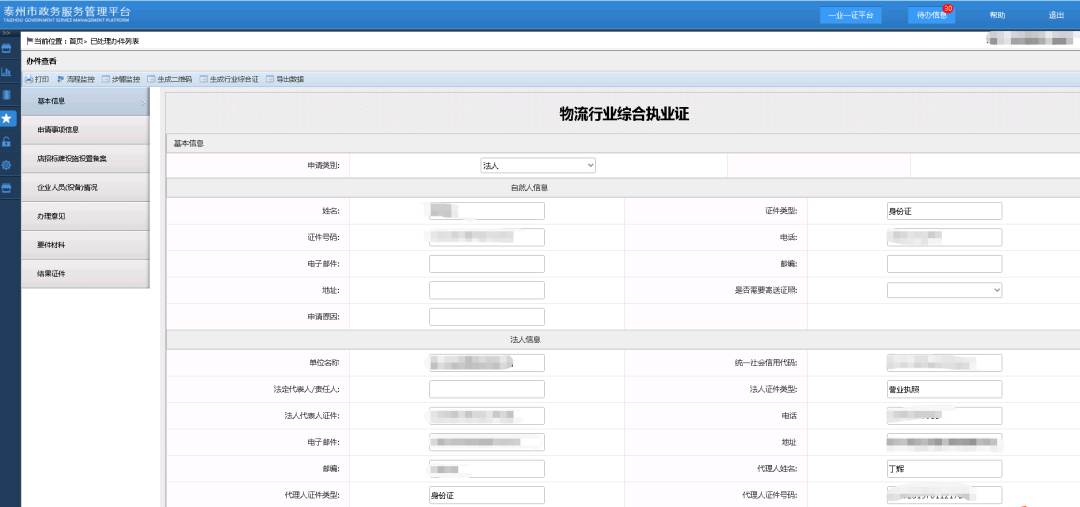Open the gear settings icon in sidebar

point(7,165)
